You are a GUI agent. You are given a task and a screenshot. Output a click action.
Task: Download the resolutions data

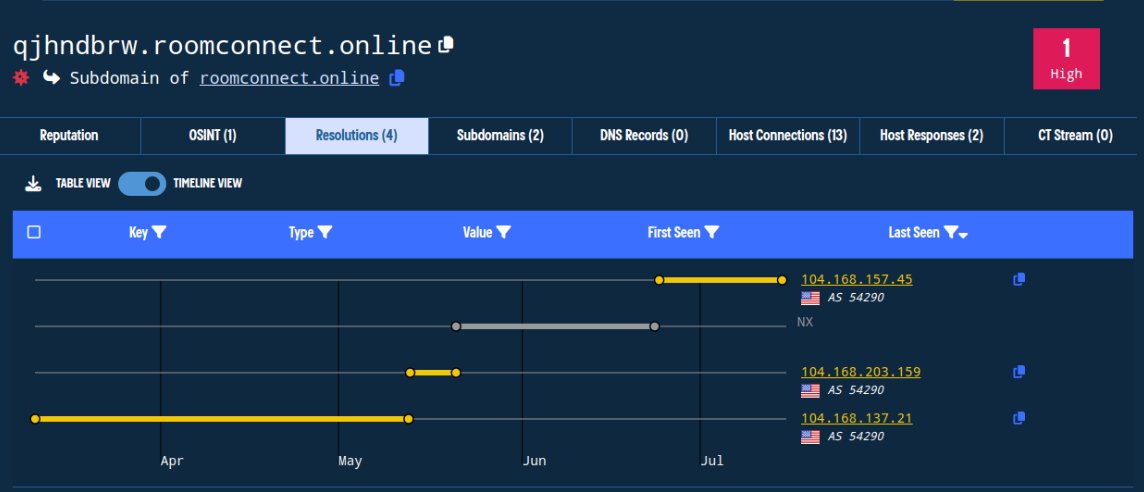[34, 183]
